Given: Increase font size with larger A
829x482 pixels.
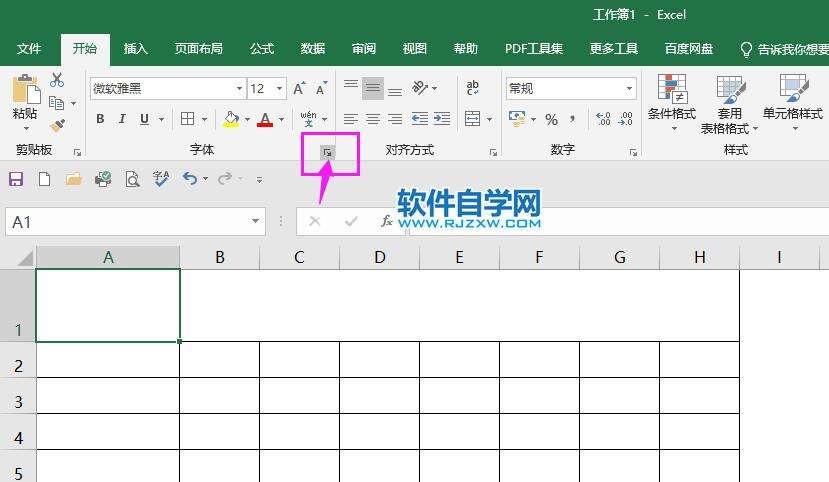Looking at the screenshot, I should (299, 88).
